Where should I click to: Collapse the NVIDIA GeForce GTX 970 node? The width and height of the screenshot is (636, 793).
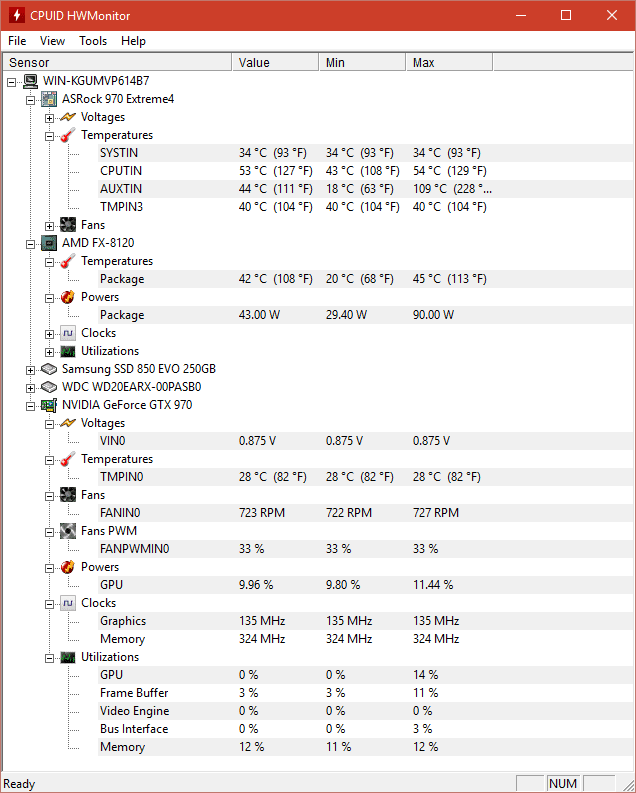(31, 405)
